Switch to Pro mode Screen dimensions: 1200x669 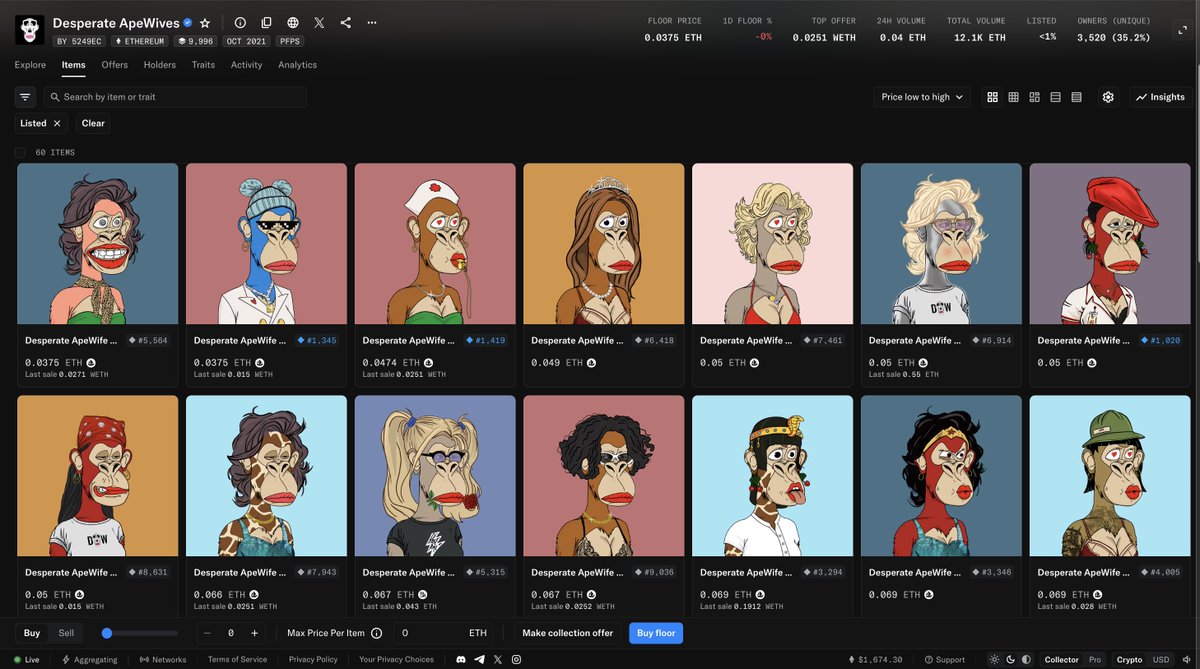1095,659
